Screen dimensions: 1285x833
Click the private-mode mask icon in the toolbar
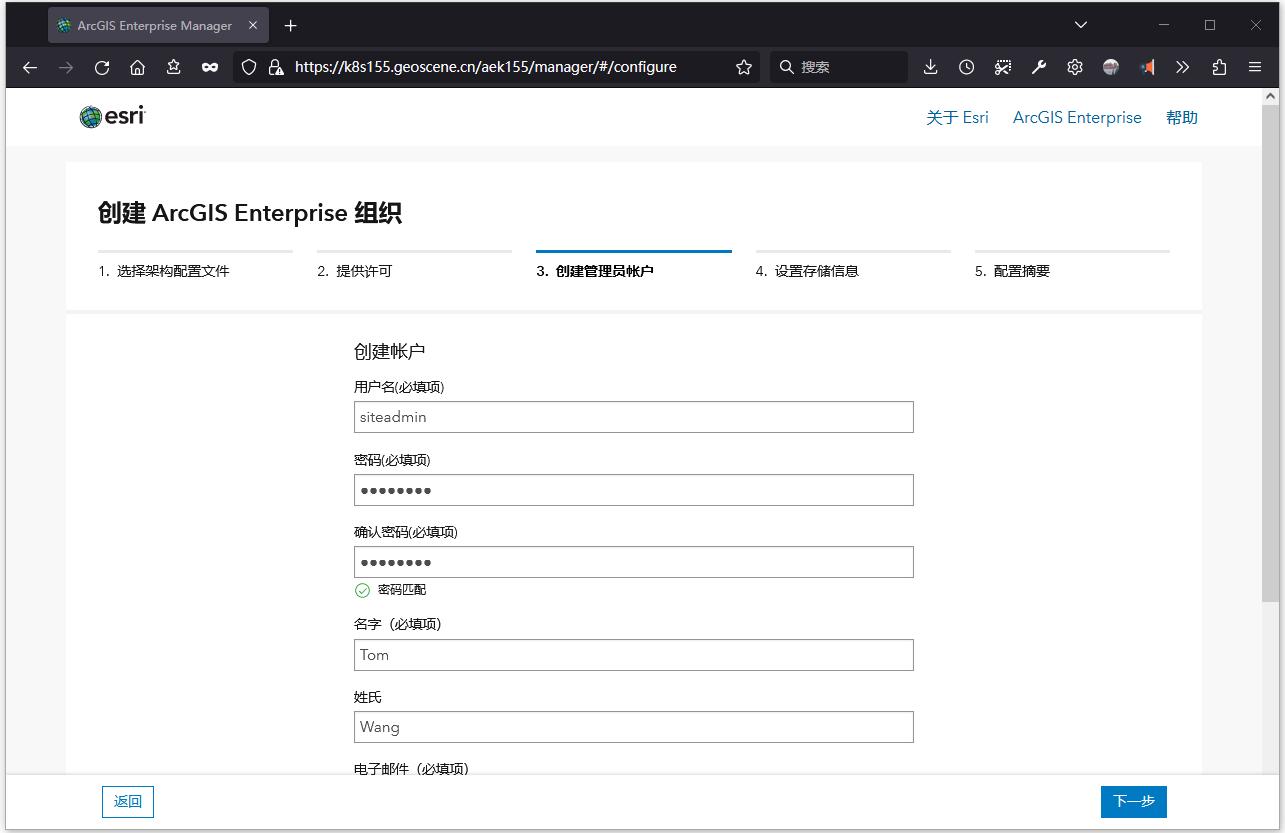point(210,67)
